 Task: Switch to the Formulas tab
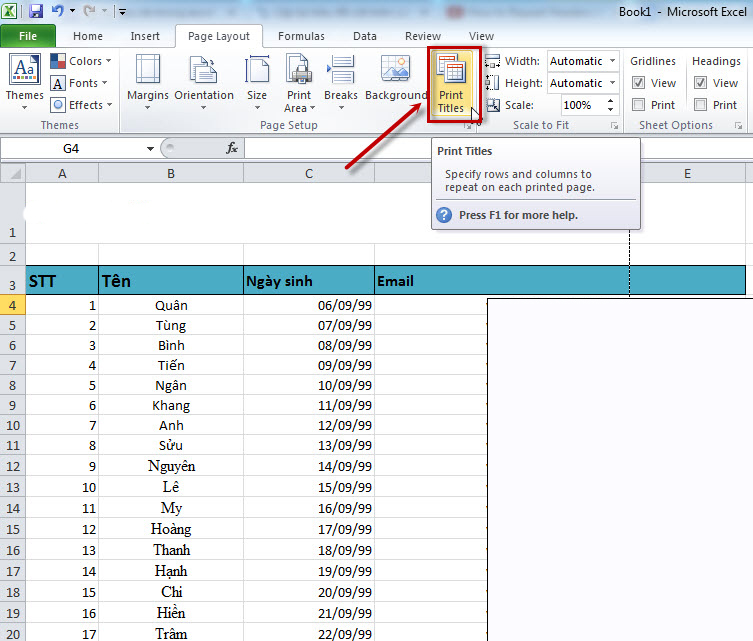[x=301, y=36]
